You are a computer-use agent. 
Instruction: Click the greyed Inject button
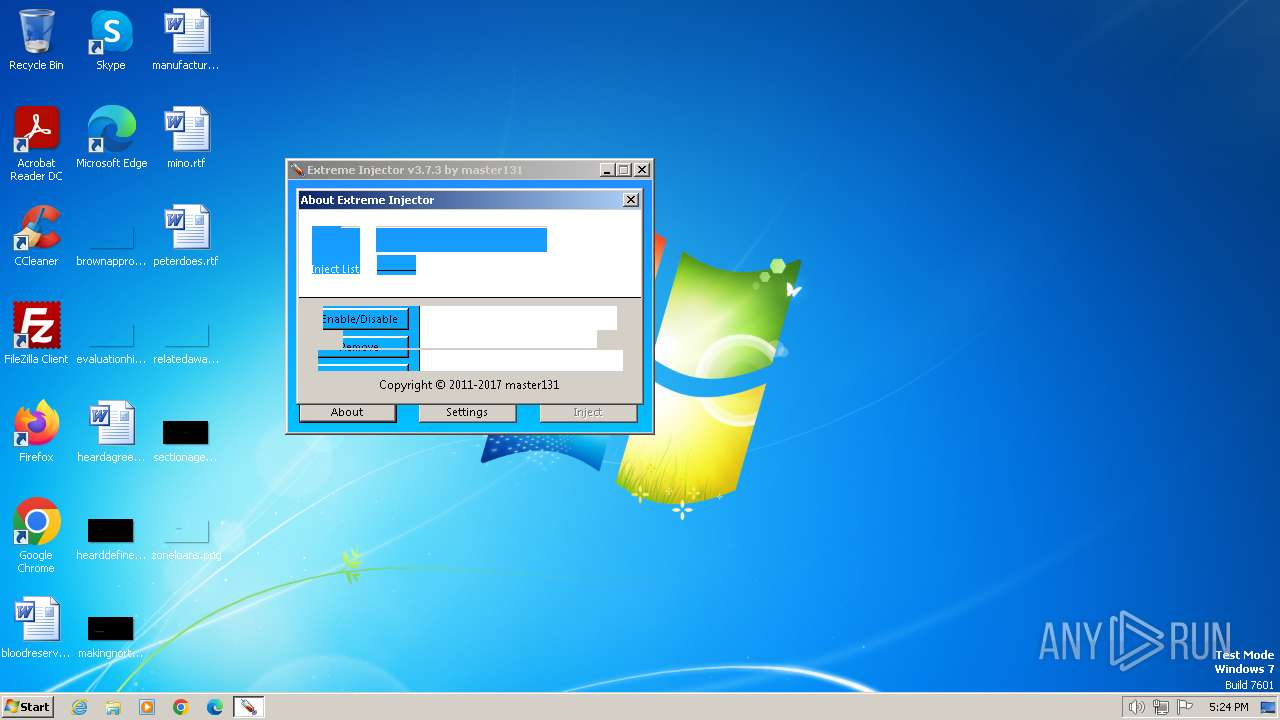coord(588,412)
